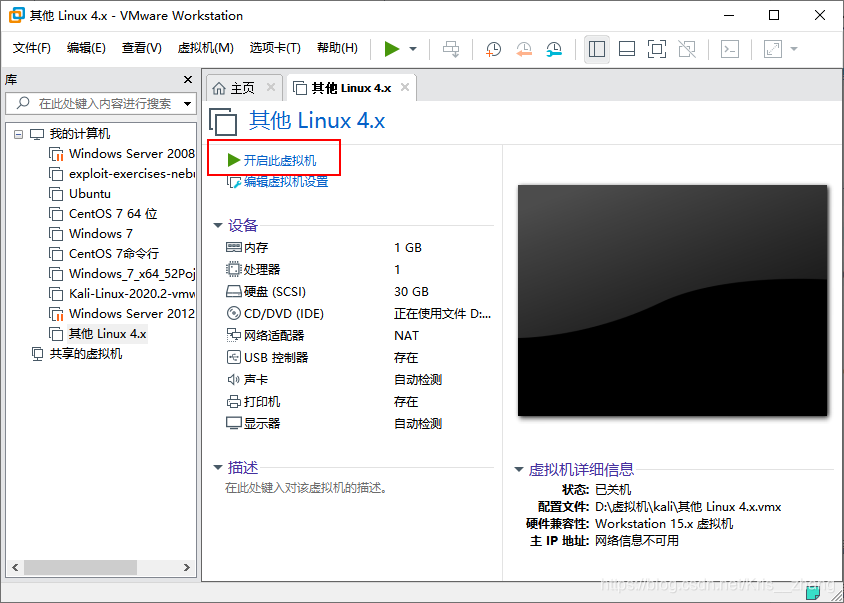Open the console view toolbar icon

pyautogui.click(x=729, y=49)
